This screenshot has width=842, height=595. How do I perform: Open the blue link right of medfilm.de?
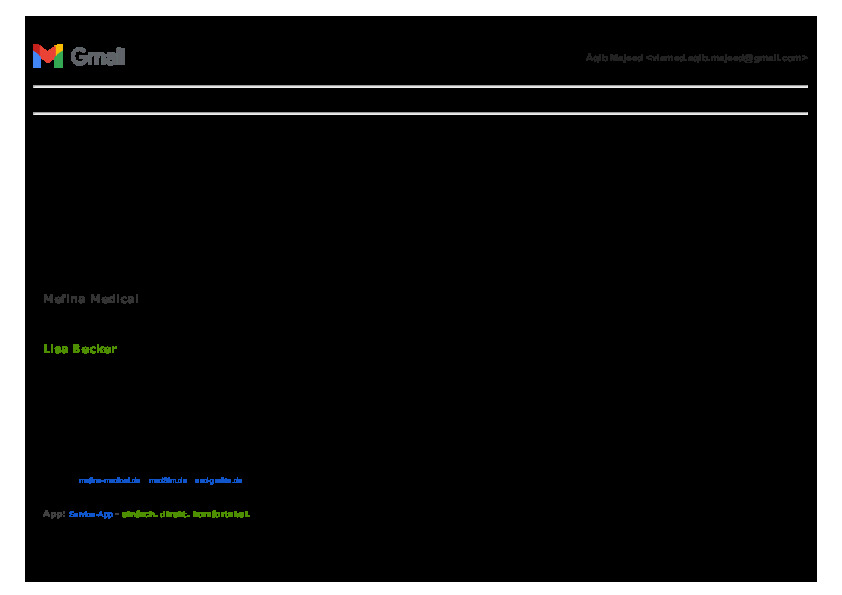tap(219, 480)
